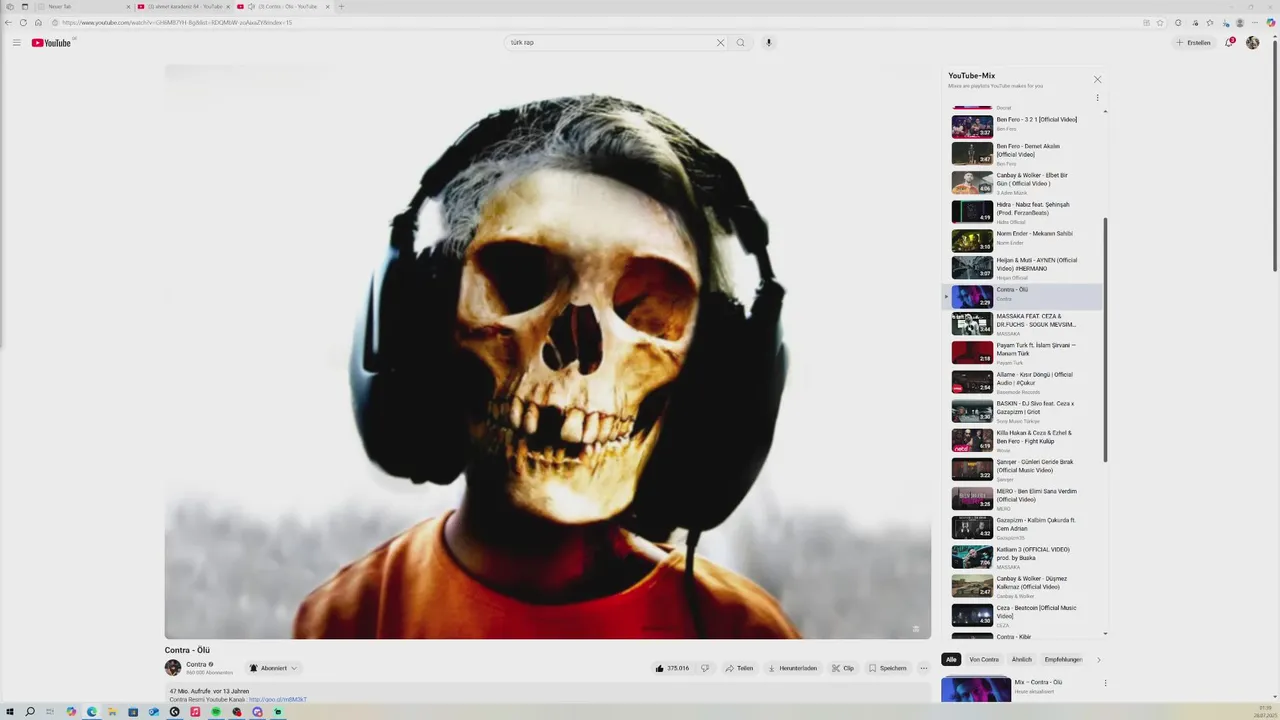Reload the current page
The height and width of the screenshot is (720, 1280).
(23, 22)
